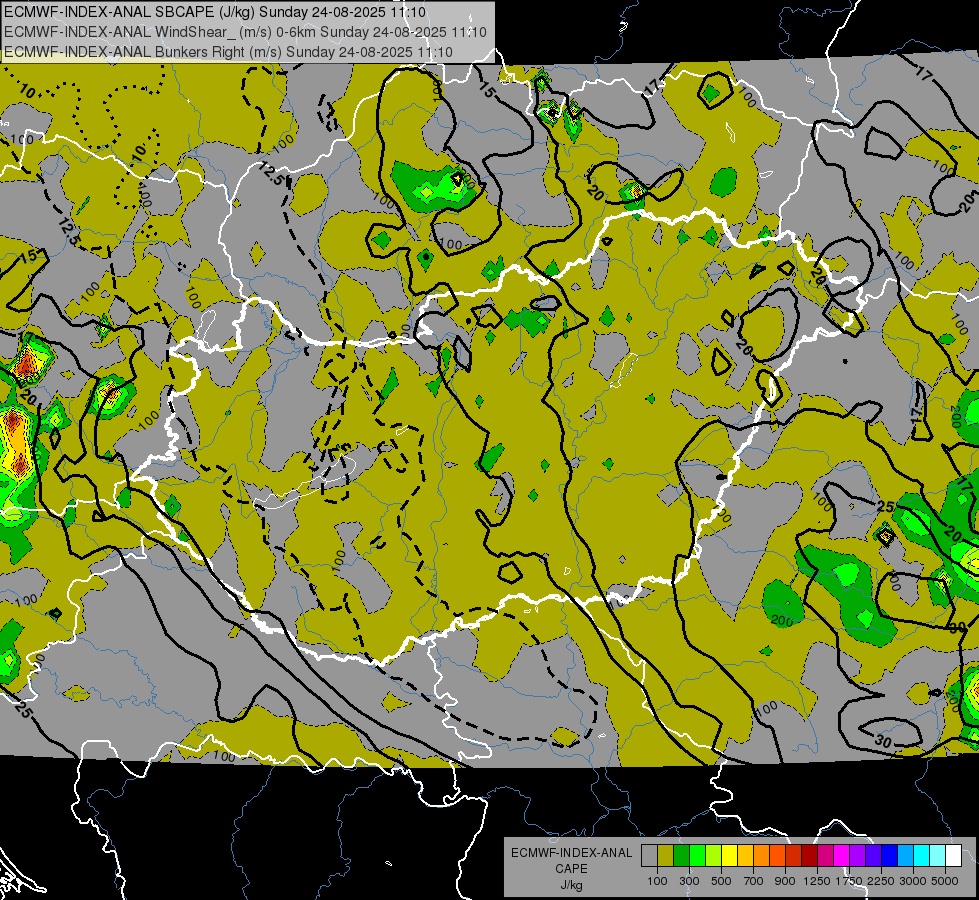Click the legend unit J/kg
Viewport: 979px width, 900px height.
click(x=571, y=885)
